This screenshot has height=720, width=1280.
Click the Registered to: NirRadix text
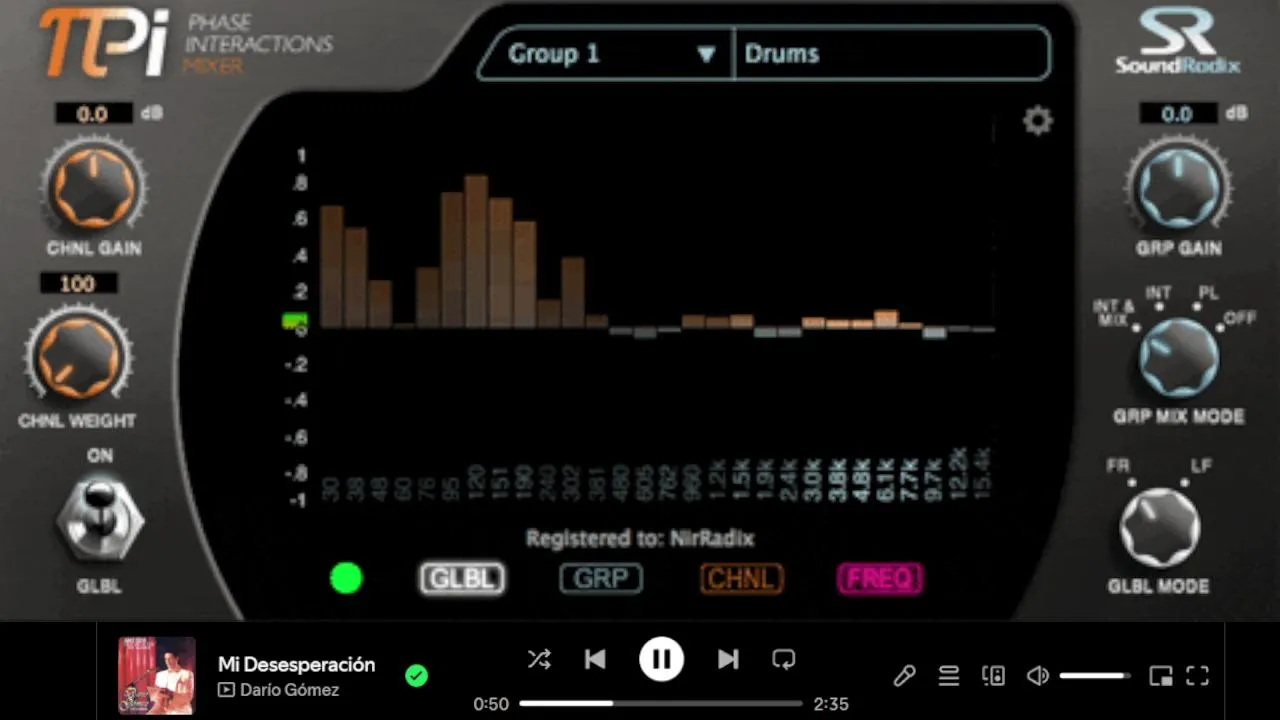640,538
